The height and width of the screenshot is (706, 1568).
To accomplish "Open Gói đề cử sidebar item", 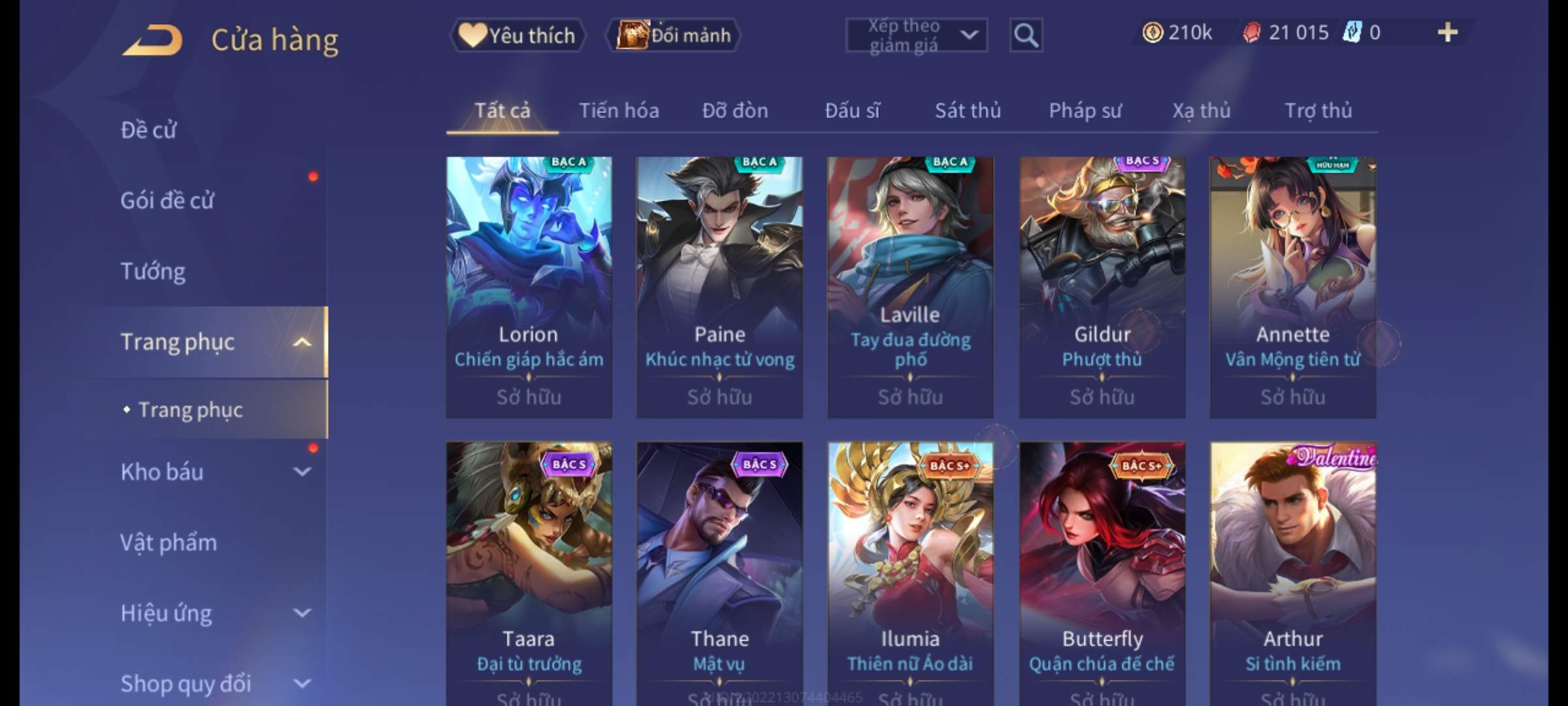I will pyautogui.click(x=167, y=201).
